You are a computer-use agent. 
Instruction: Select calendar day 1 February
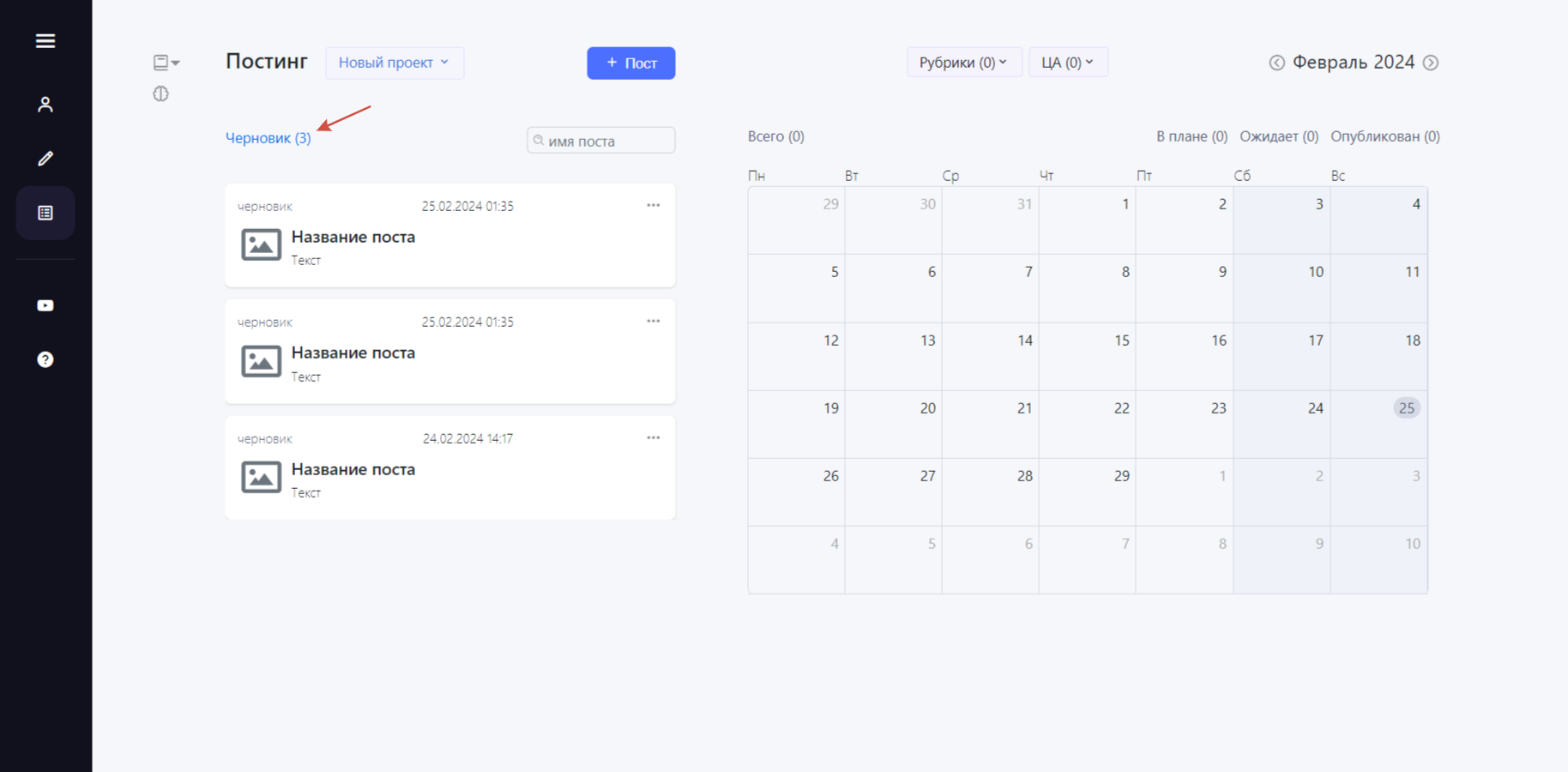pyautogui.click(x=1088, y=220)
